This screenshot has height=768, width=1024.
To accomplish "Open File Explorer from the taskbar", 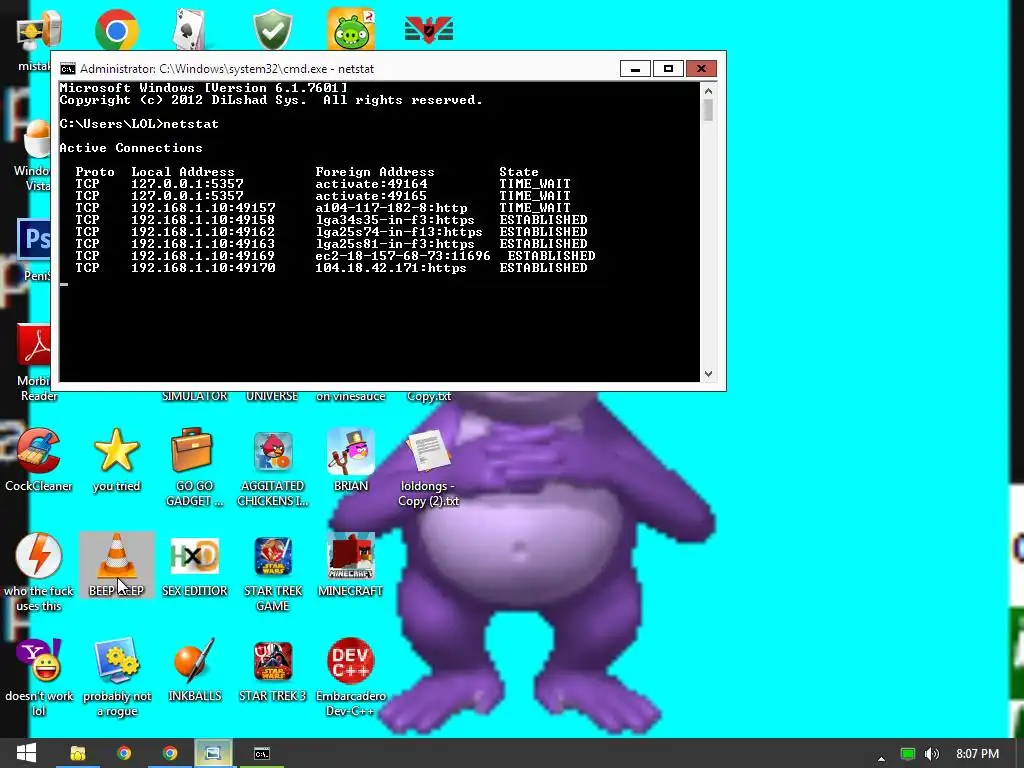I will (x=78, y=753).
